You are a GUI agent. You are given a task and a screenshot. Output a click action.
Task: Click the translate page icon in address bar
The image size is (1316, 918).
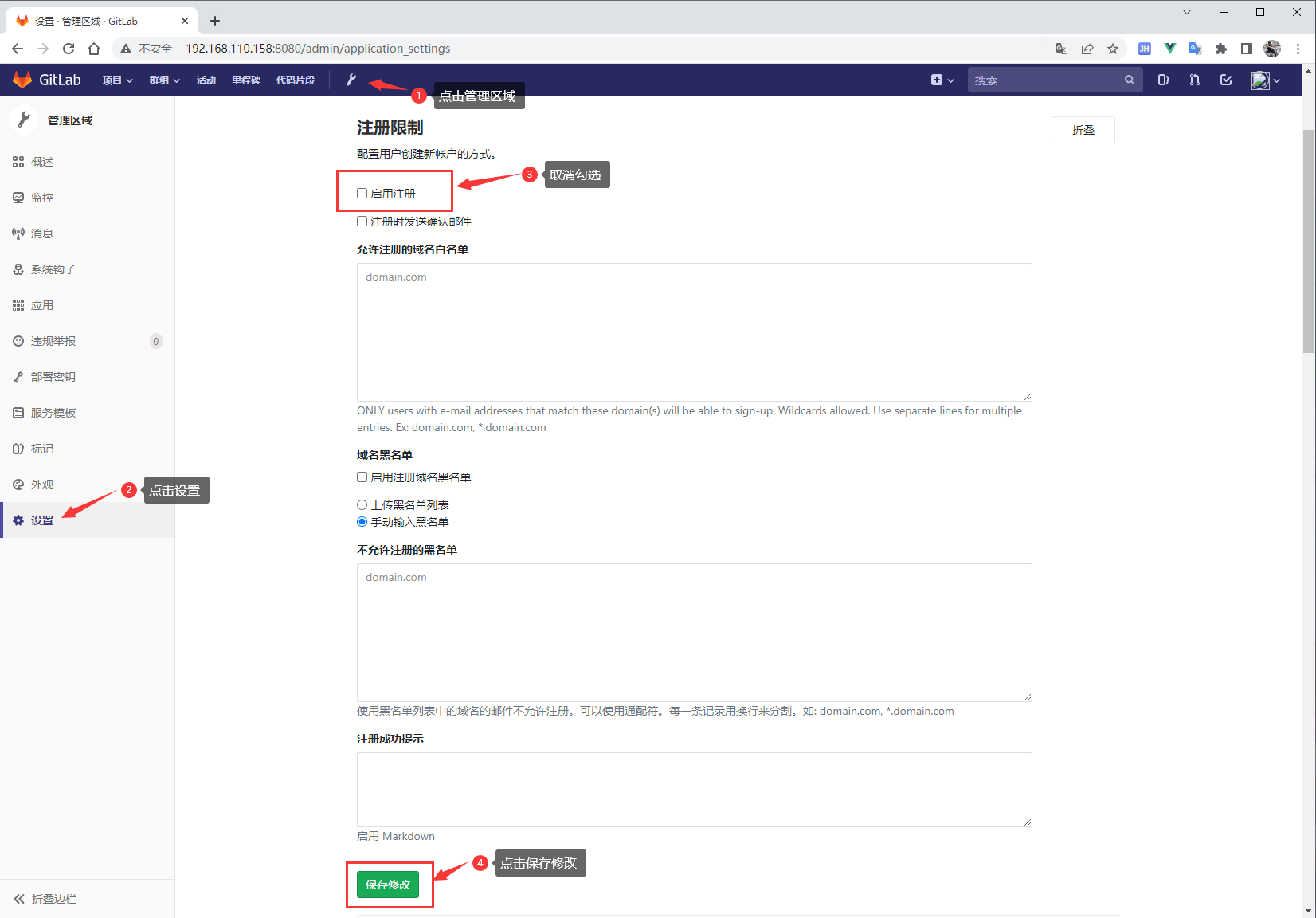(x=1062, y=49)
